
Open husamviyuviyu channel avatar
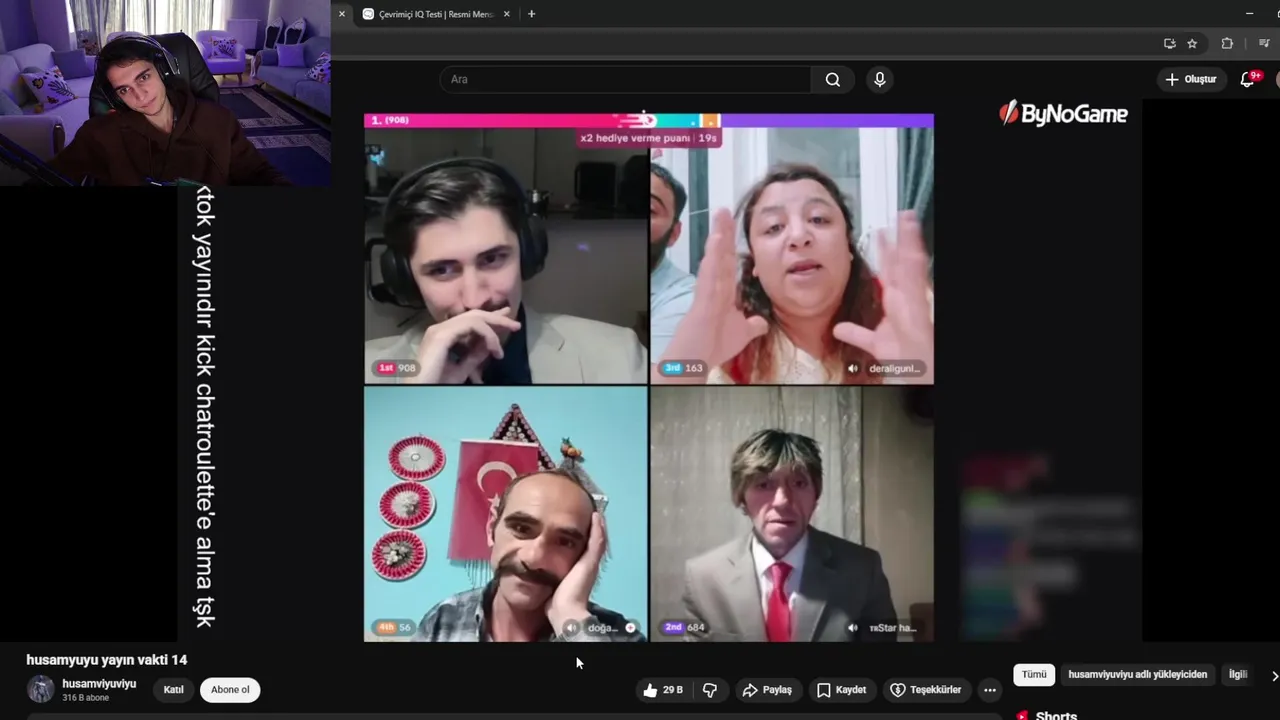pos(40,689)
